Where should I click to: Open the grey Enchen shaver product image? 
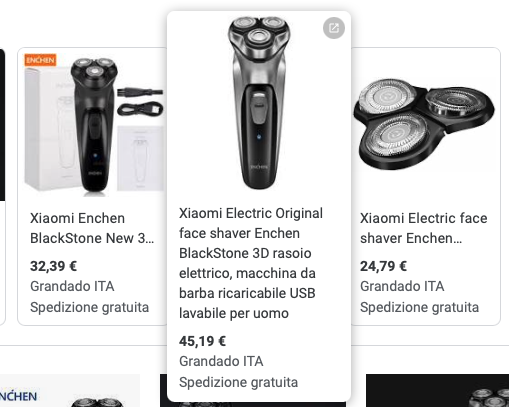tap(259, 103)
